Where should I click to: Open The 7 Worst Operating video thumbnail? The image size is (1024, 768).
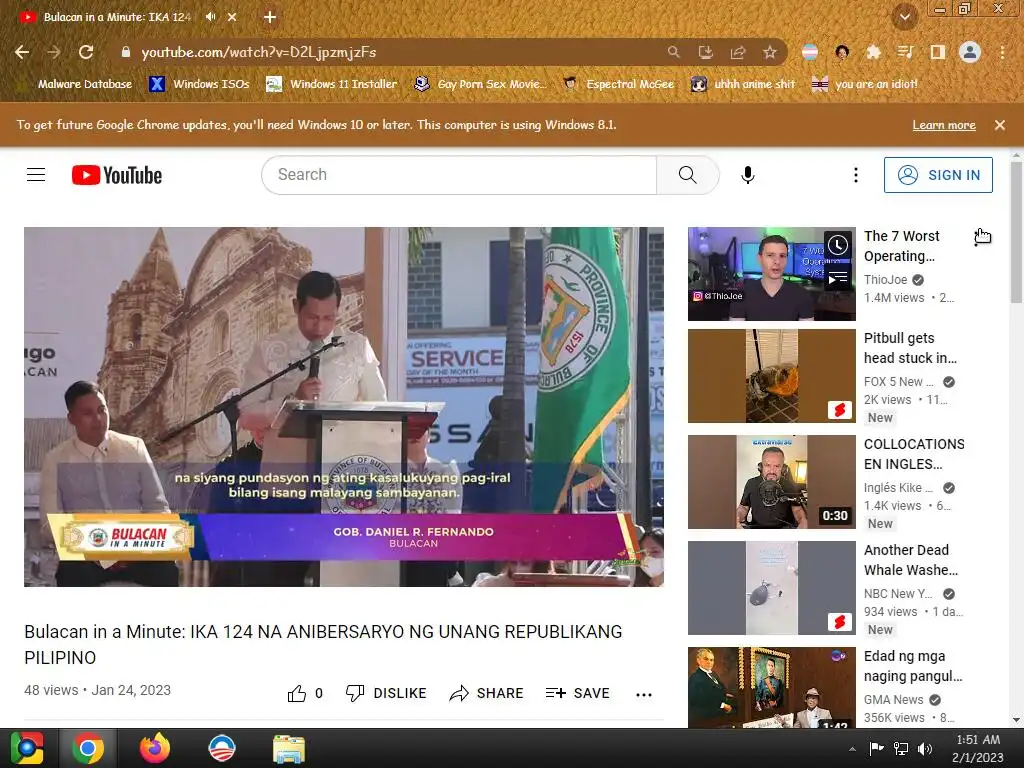(771, 274)
